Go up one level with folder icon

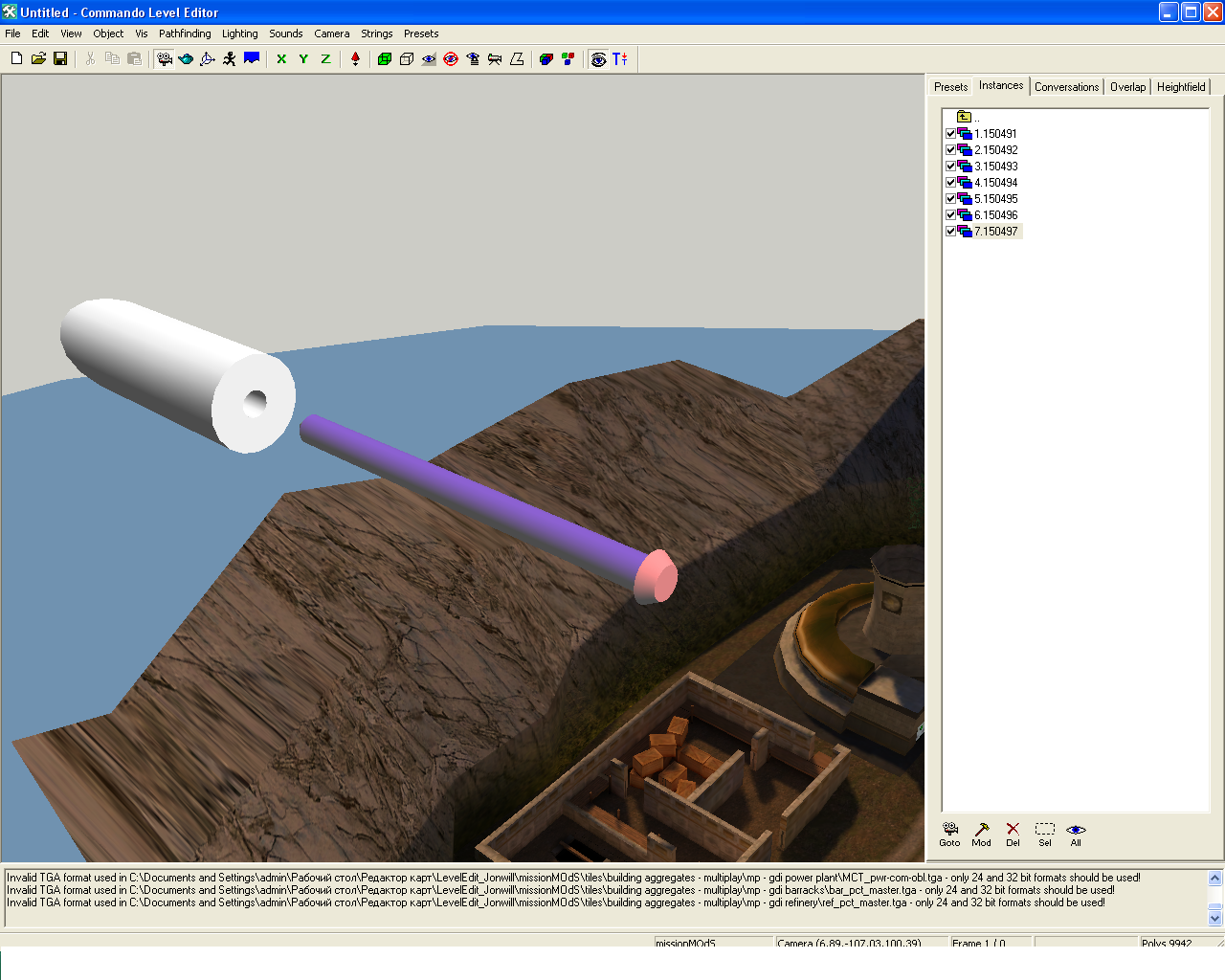coord(964,117)
